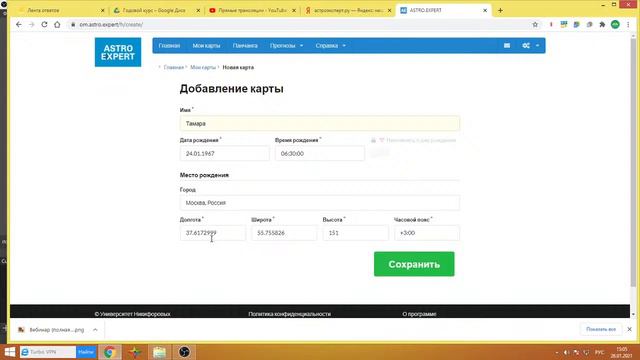Open the Политика конфиденциальности footer link
Image resolution: width=640 pixels, height=360 pixels.
pos(289,314)
